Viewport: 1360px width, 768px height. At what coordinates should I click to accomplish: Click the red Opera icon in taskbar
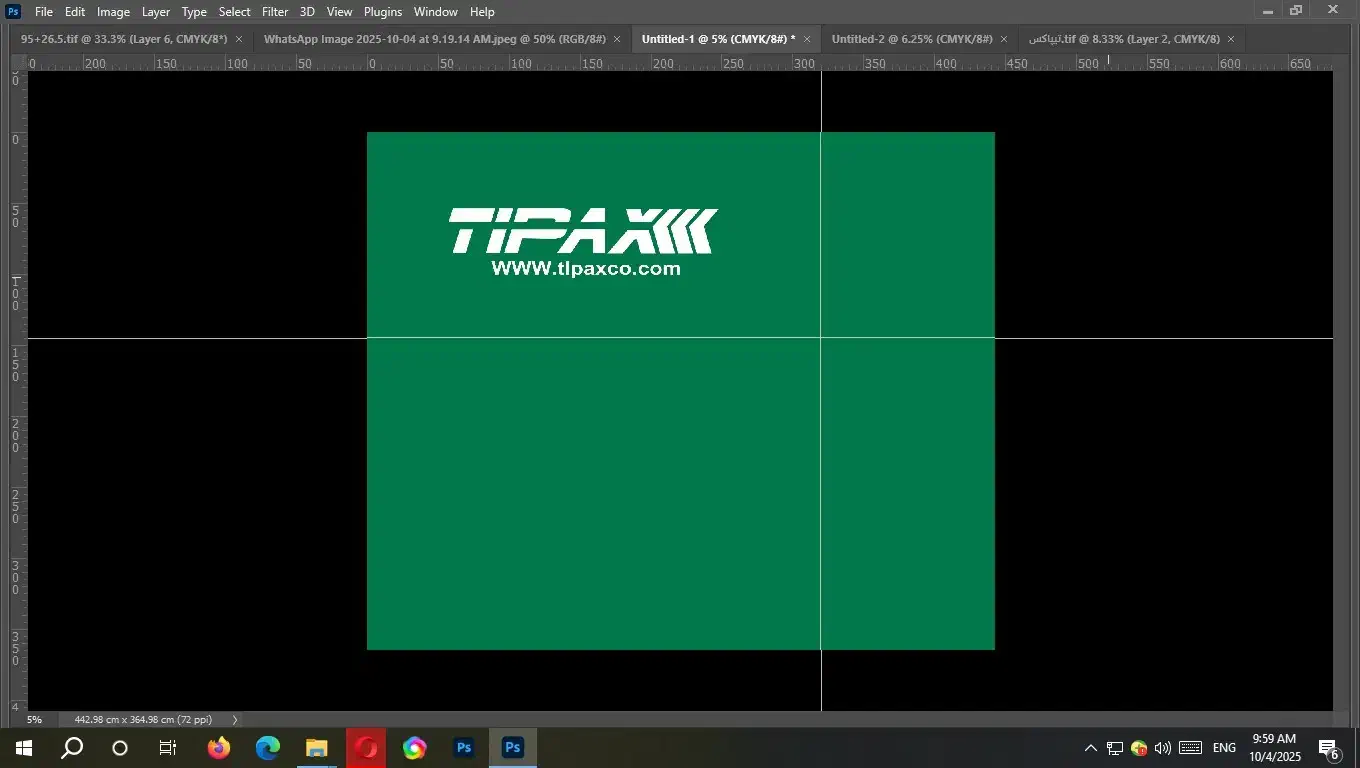(x=365, y=748)
